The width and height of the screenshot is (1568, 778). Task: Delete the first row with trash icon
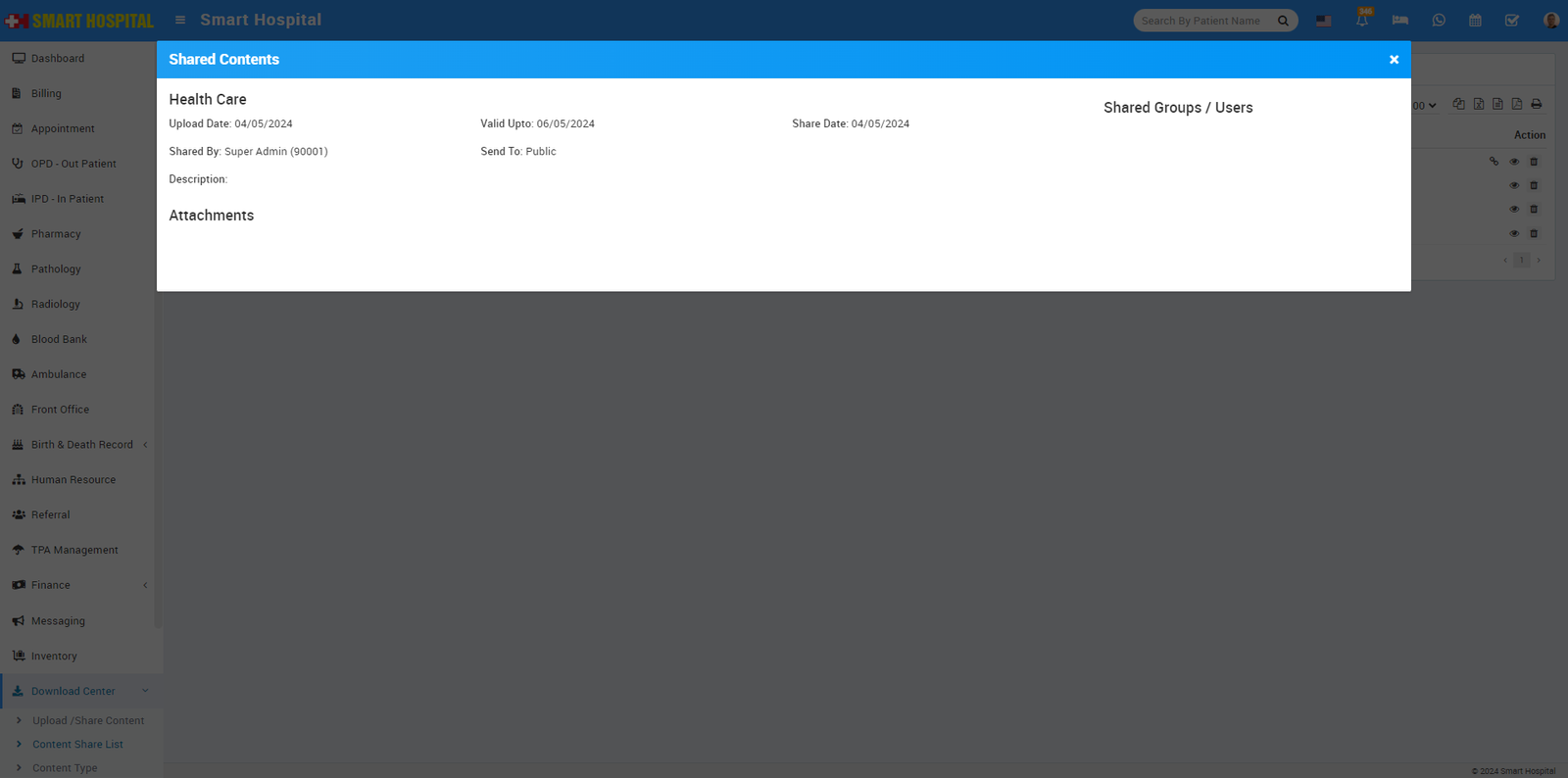coord(1534,162)
